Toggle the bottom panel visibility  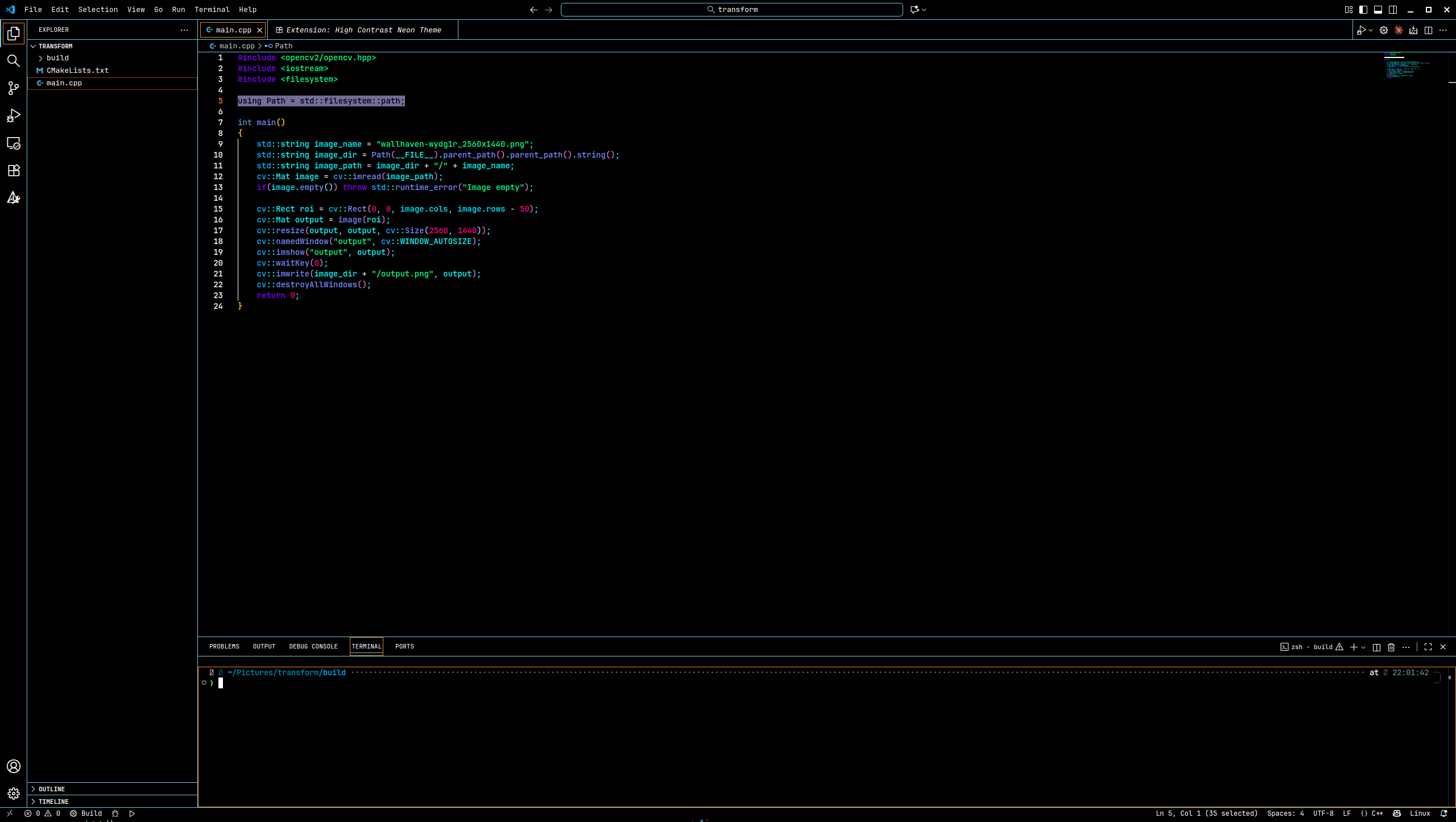coord(1378,10)
